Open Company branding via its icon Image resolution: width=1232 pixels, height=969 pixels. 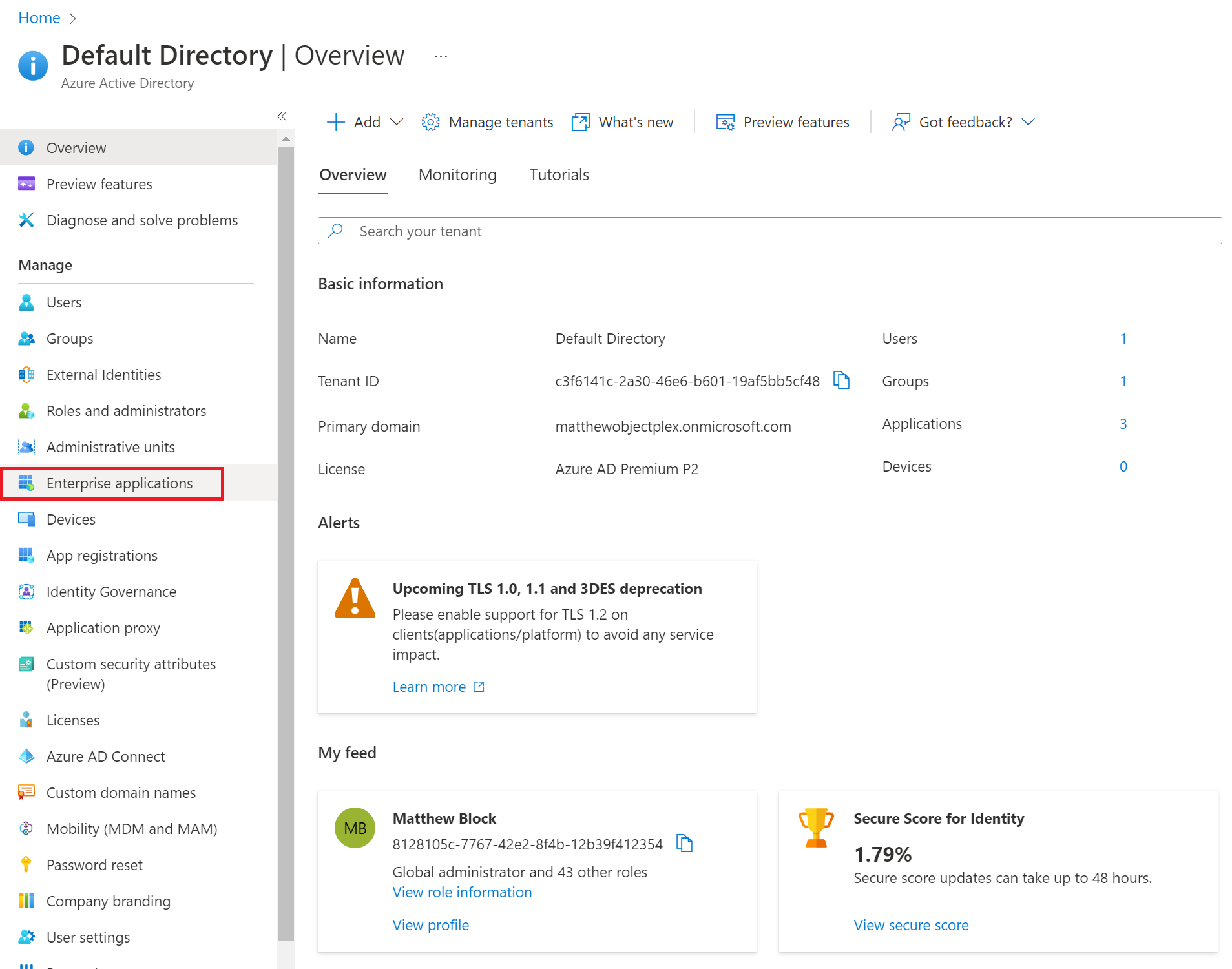coord(26,901)
